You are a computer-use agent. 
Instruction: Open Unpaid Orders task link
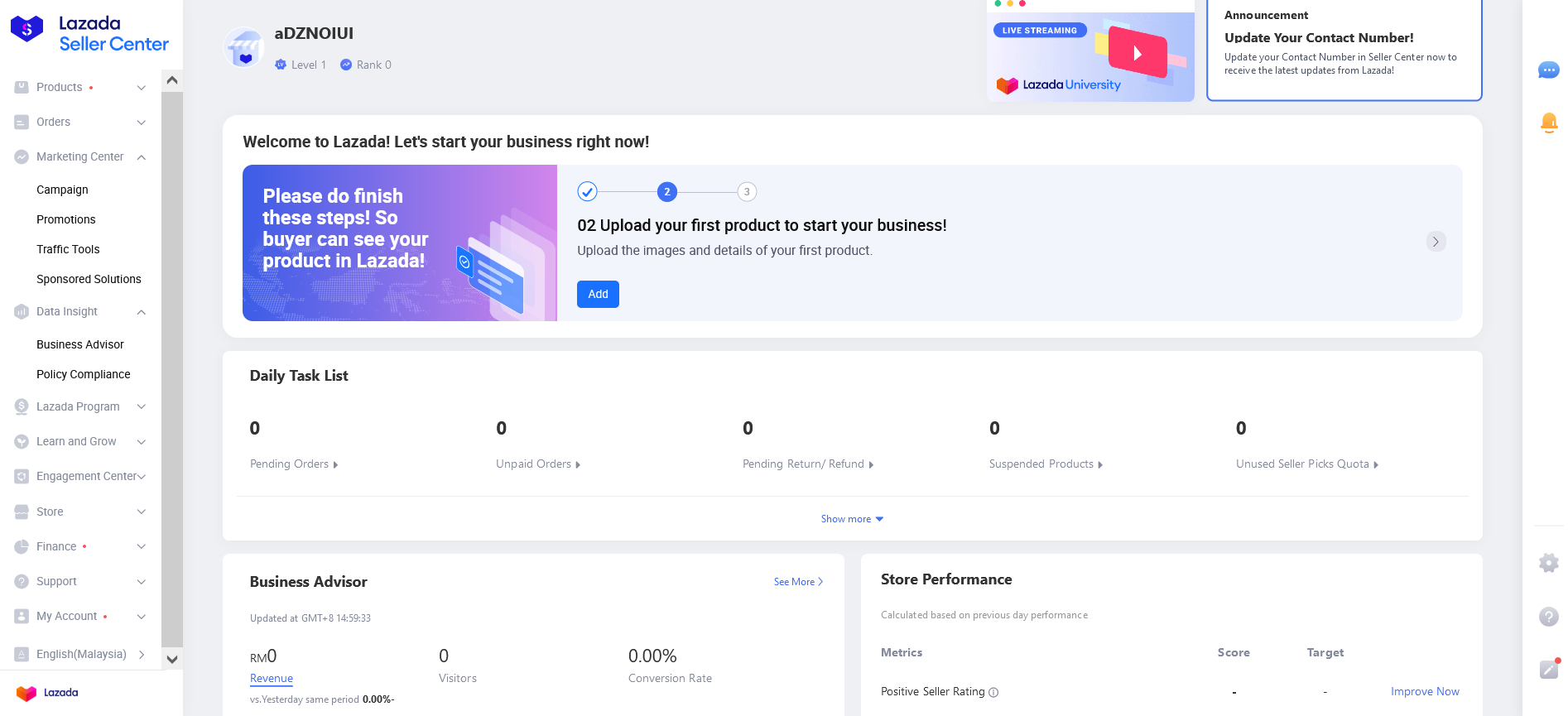(538, 464)
